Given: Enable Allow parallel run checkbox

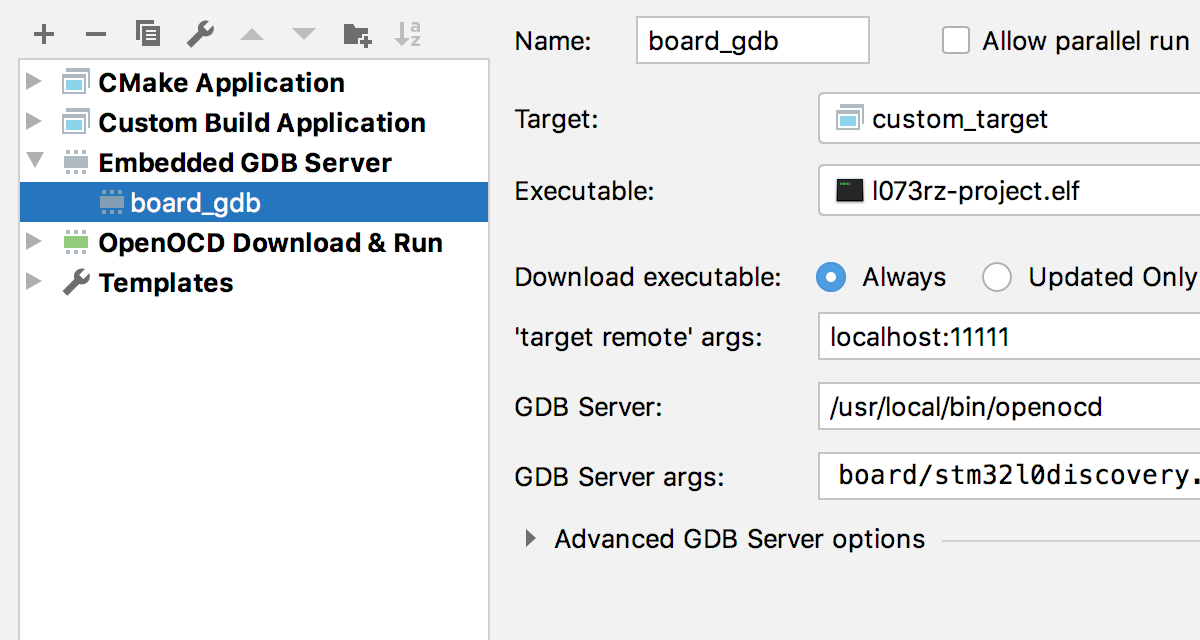Looking at the screenshot, I should (x=956, y=41).
